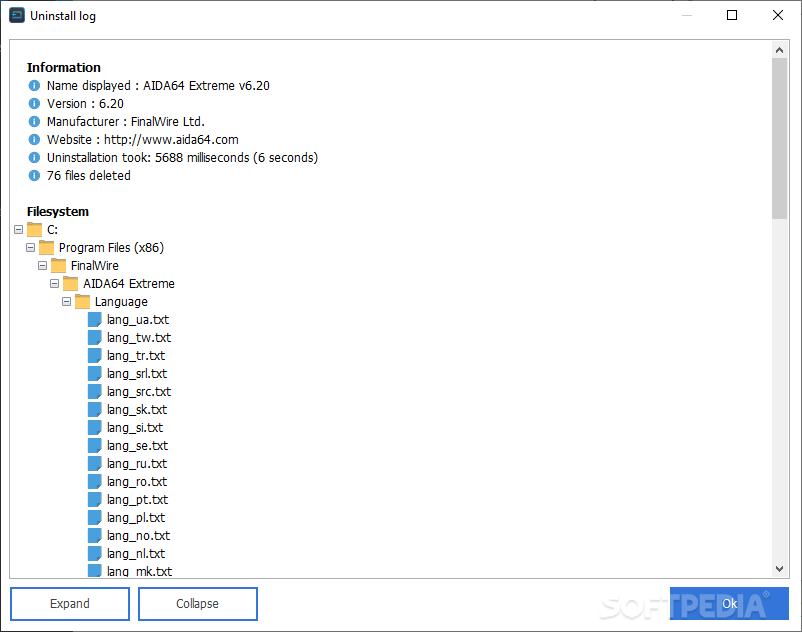
Task: Select the lang_ua.txt file name
Action: [138, 320]
